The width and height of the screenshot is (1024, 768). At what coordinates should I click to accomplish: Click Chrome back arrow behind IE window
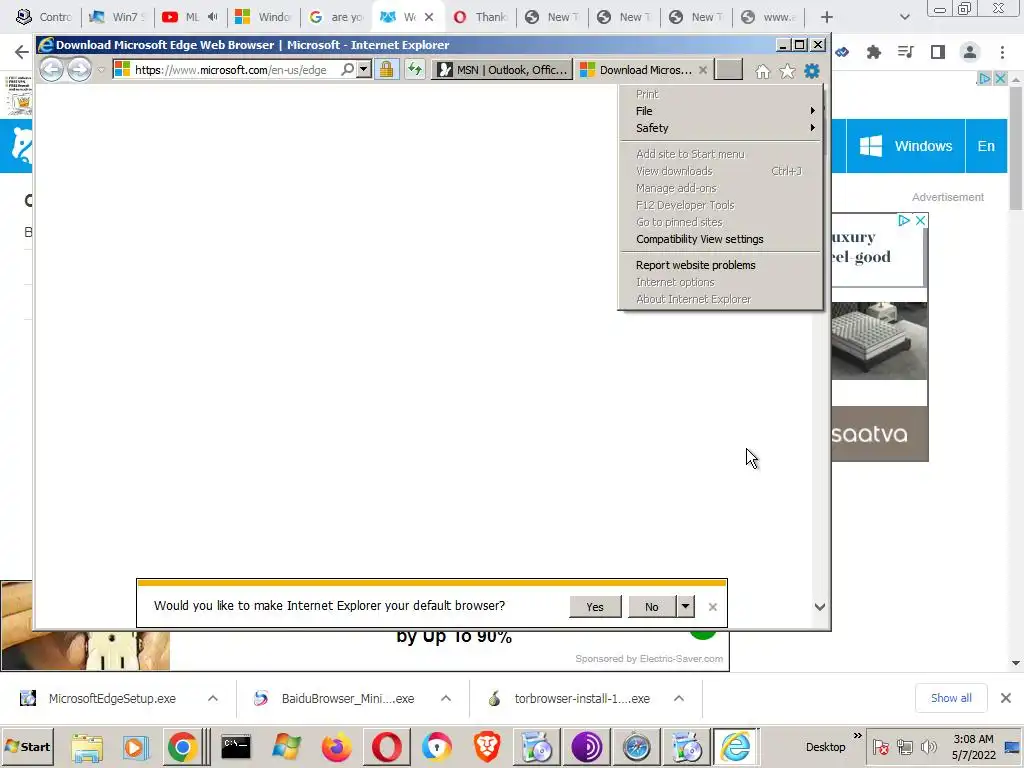22,52
